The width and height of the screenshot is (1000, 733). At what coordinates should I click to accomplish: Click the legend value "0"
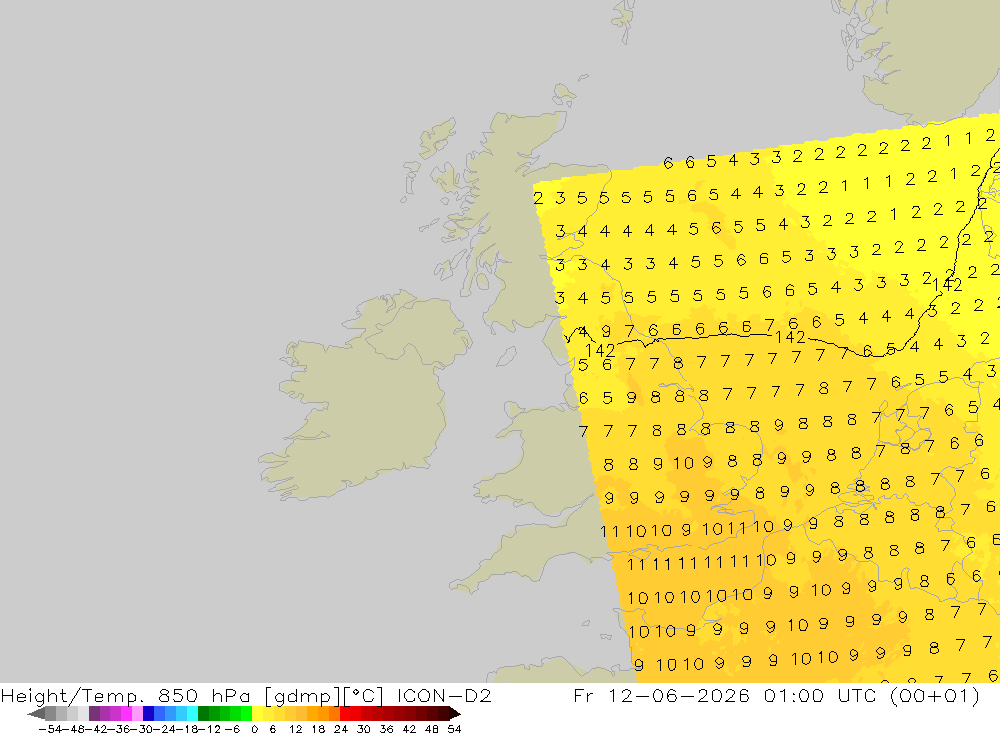[254, 729]
